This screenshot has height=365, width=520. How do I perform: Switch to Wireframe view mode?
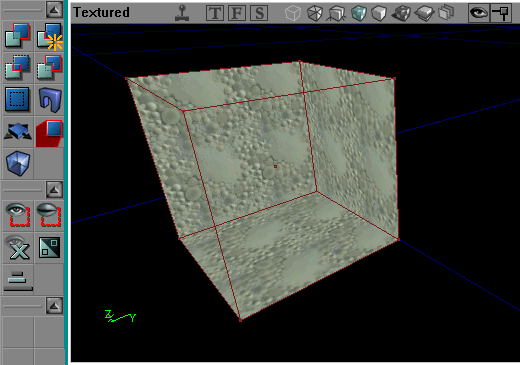(315, 13)
